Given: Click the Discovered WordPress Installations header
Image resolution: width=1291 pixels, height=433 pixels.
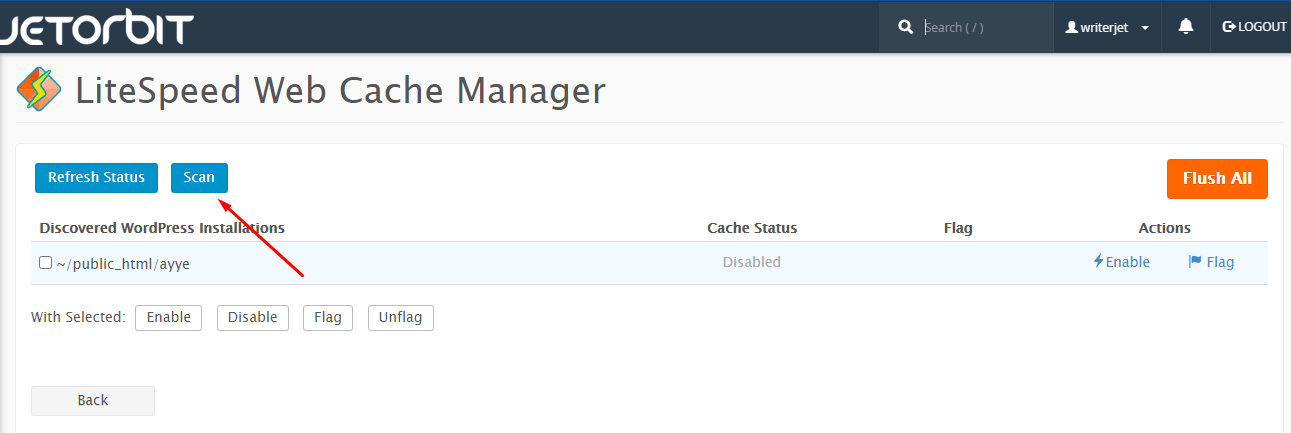Looking at the screenshot, I should click(162, 228).
